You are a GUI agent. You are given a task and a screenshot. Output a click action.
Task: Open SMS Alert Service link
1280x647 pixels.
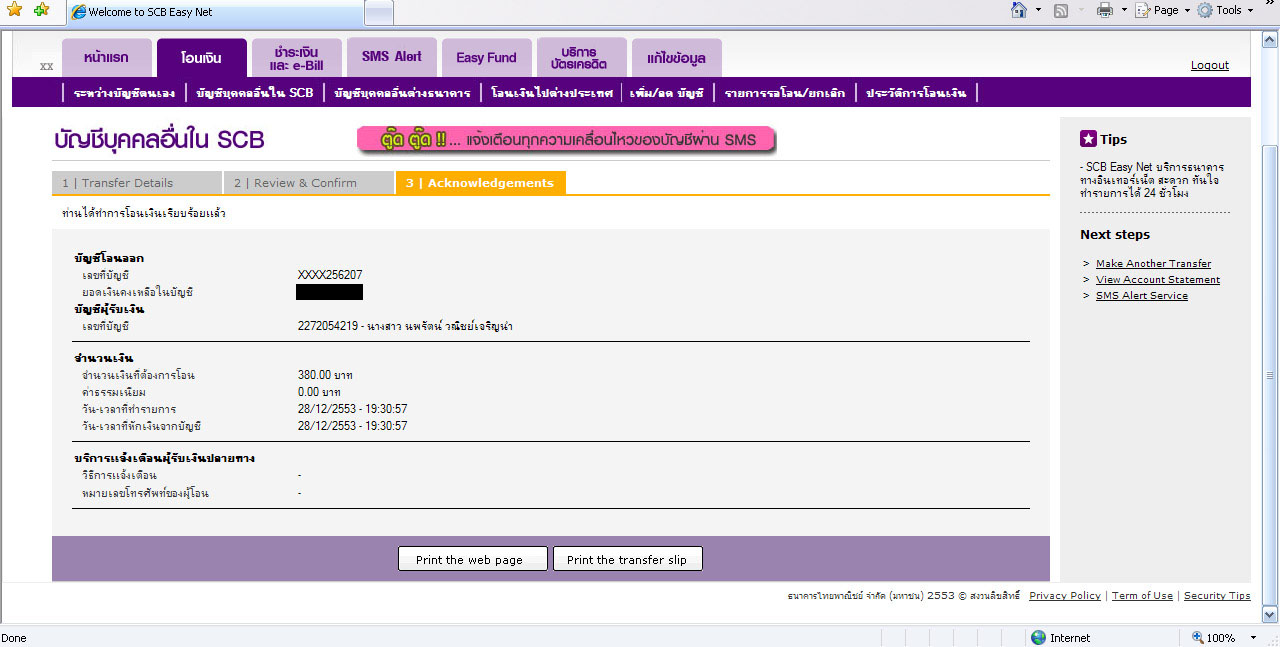tap(1142, 296)
